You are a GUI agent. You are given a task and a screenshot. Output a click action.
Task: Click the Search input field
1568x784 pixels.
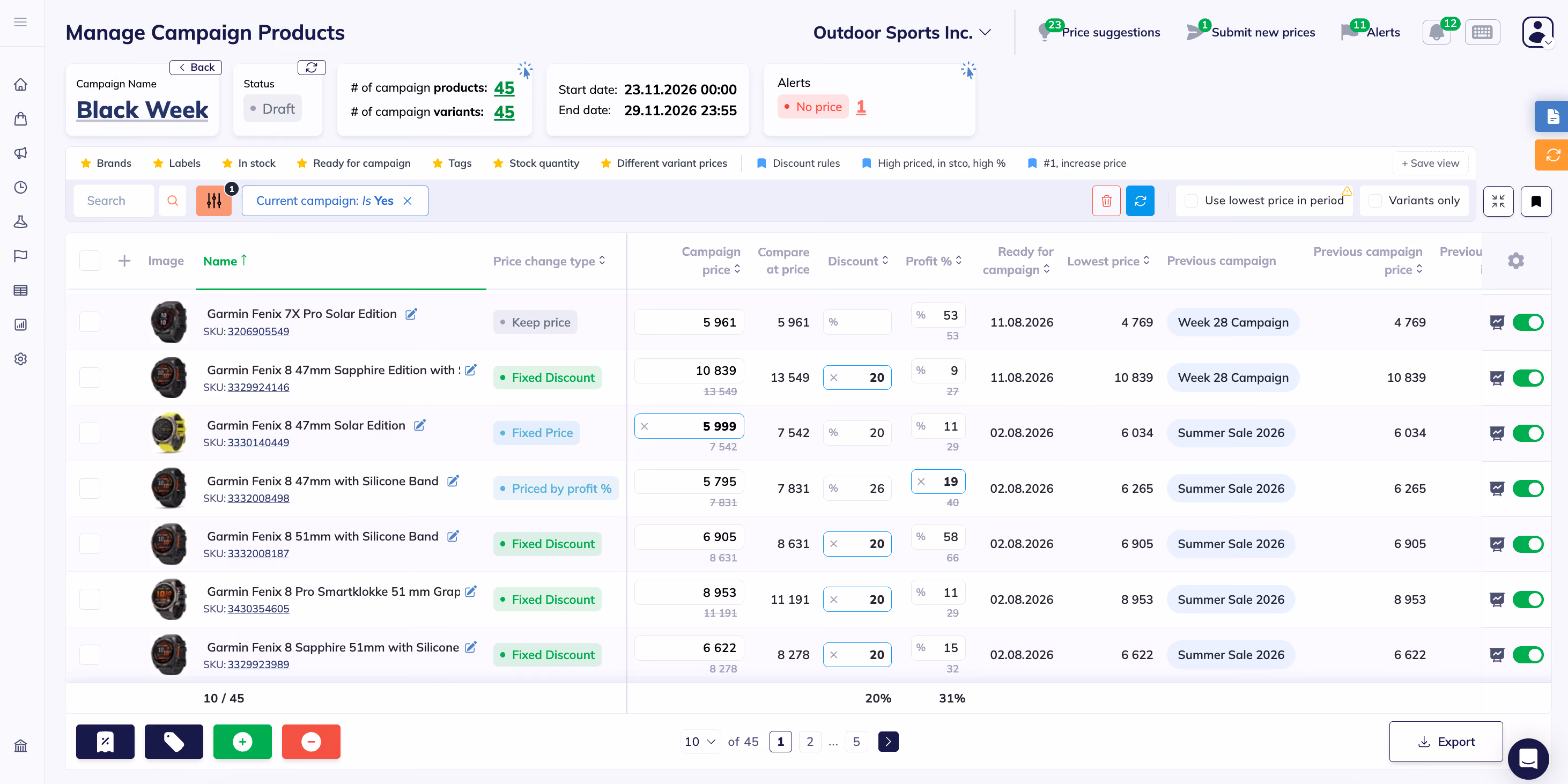[114, 201]
